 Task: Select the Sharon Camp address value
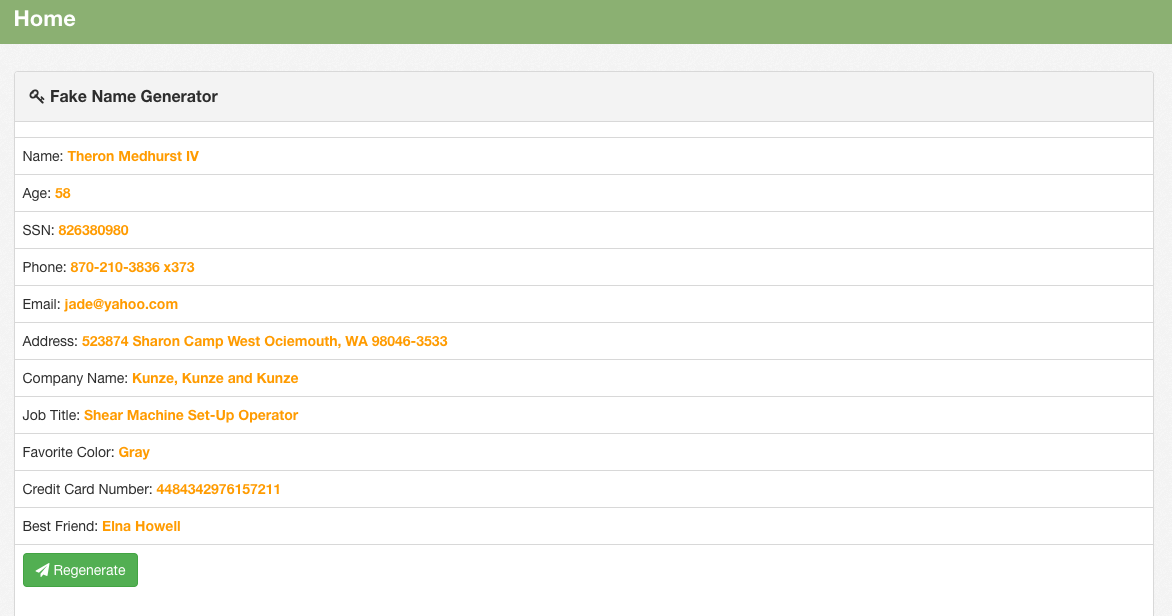point(264,341)
